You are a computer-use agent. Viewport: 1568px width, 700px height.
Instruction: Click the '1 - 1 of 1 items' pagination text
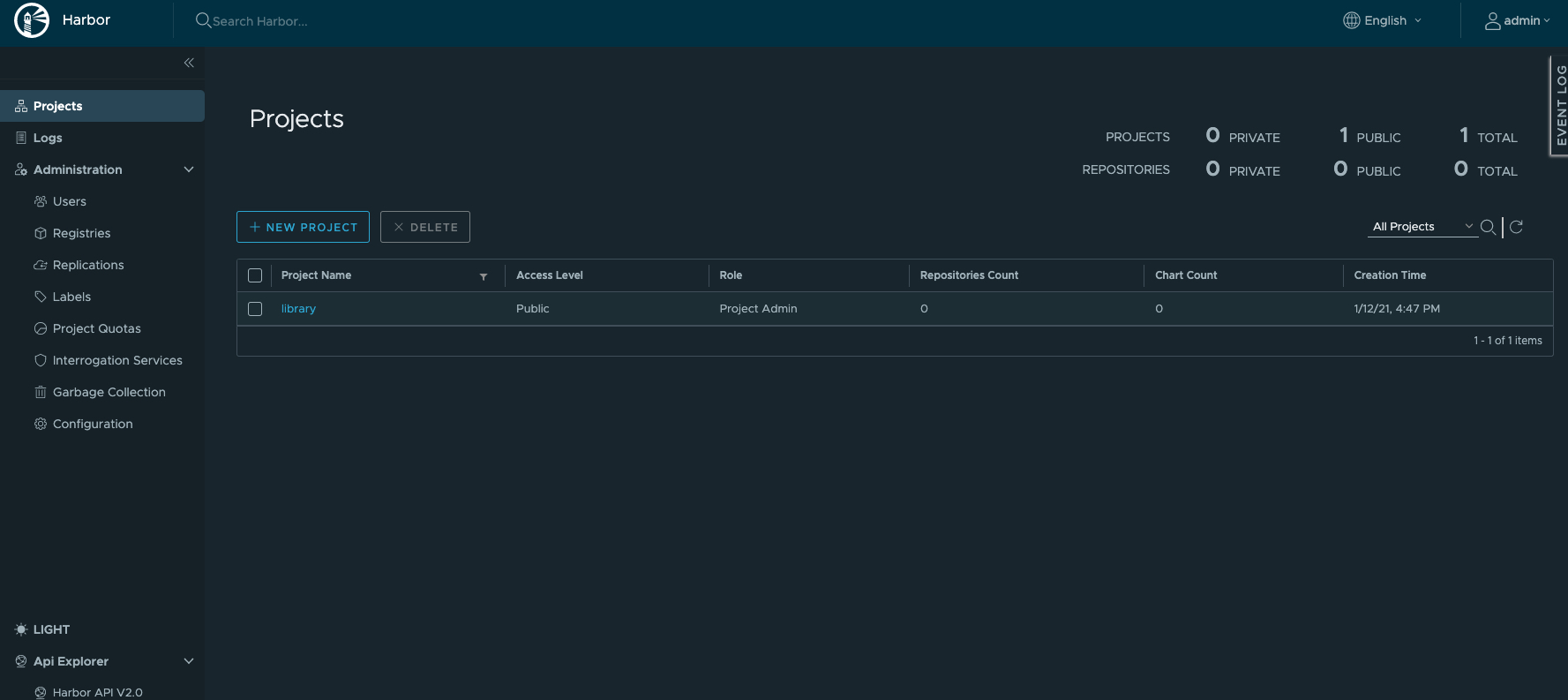1507,341
